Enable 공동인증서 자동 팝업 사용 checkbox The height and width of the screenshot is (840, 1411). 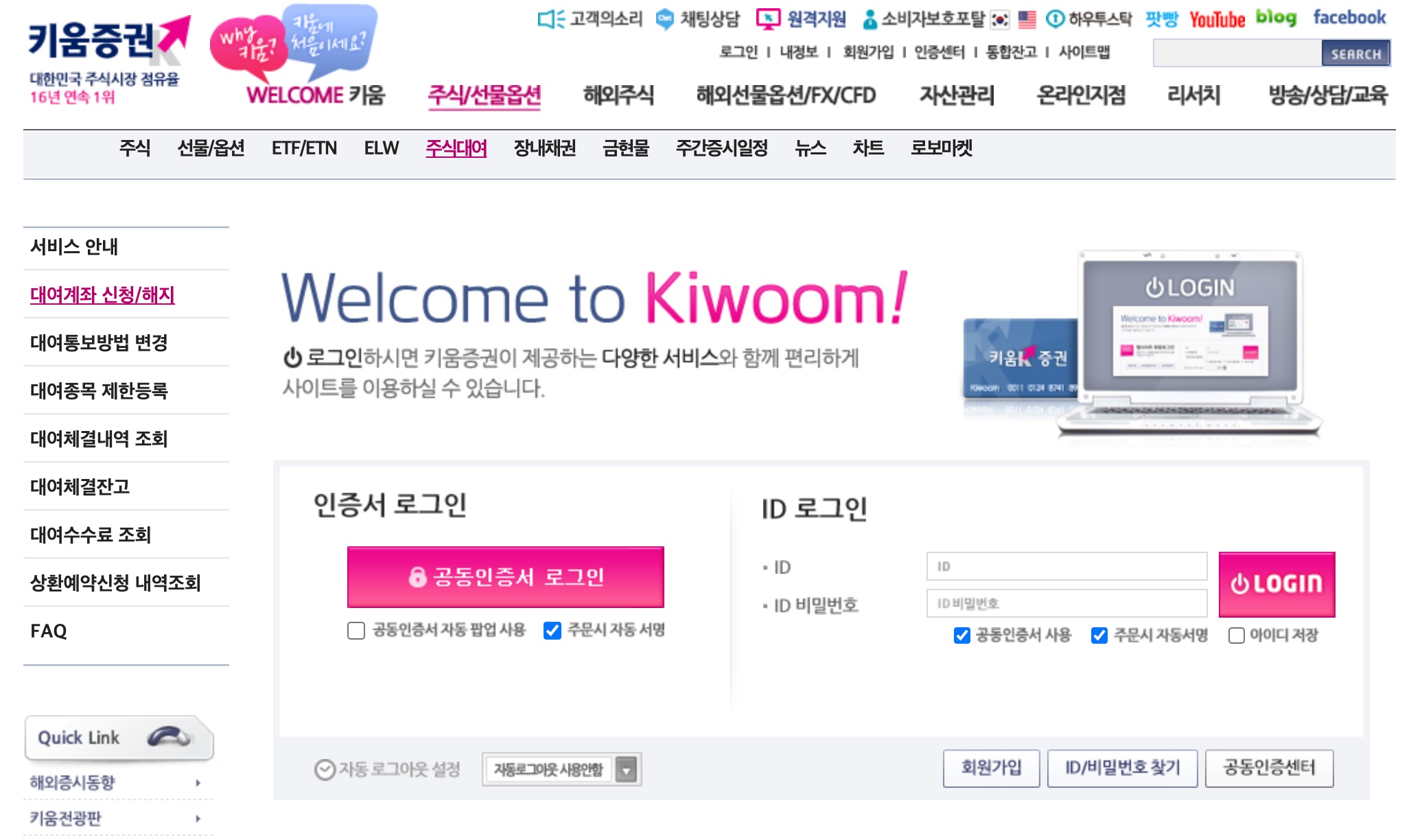click(x=356, y=630)
